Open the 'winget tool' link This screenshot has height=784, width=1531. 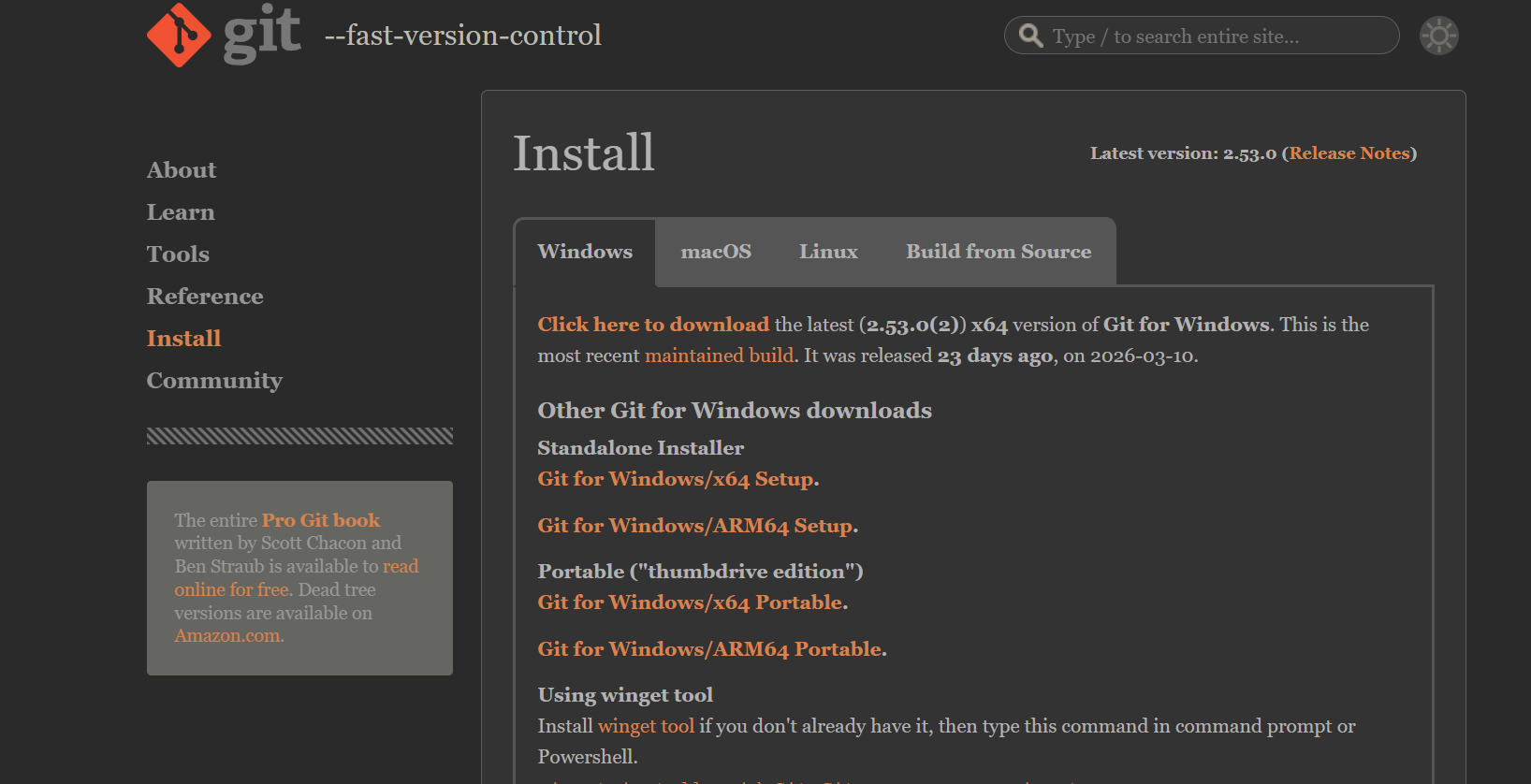tap(646, 726)
